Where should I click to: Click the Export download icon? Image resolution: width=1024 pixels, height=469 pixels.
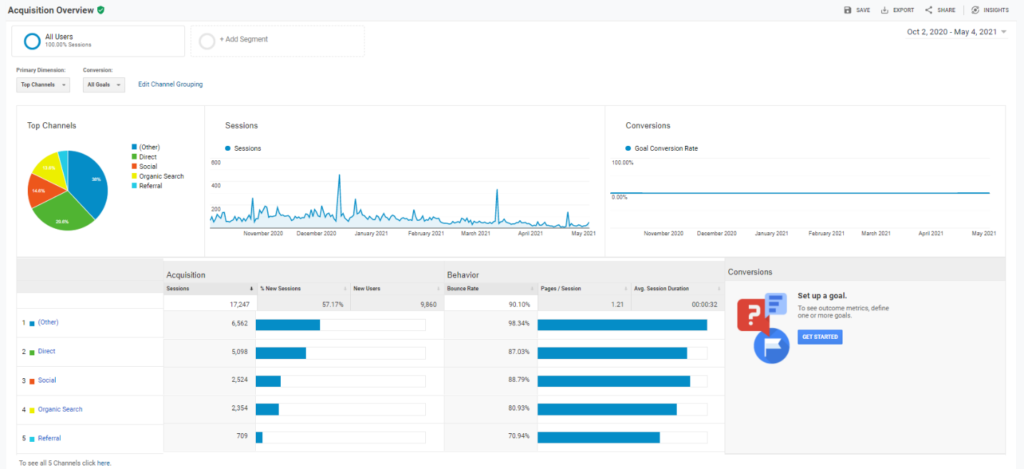[885, 10]
